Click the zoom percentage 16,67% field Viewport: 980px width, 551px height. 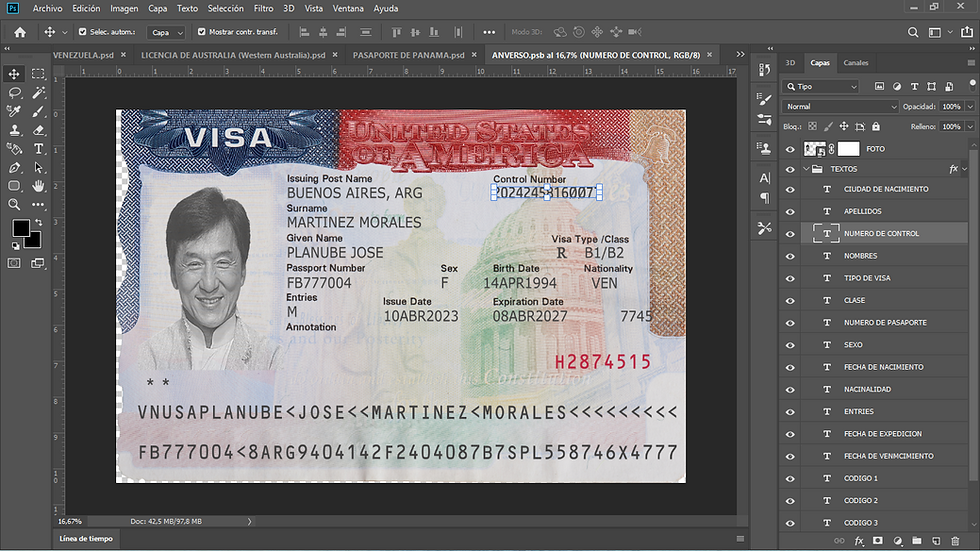[70, 521]
